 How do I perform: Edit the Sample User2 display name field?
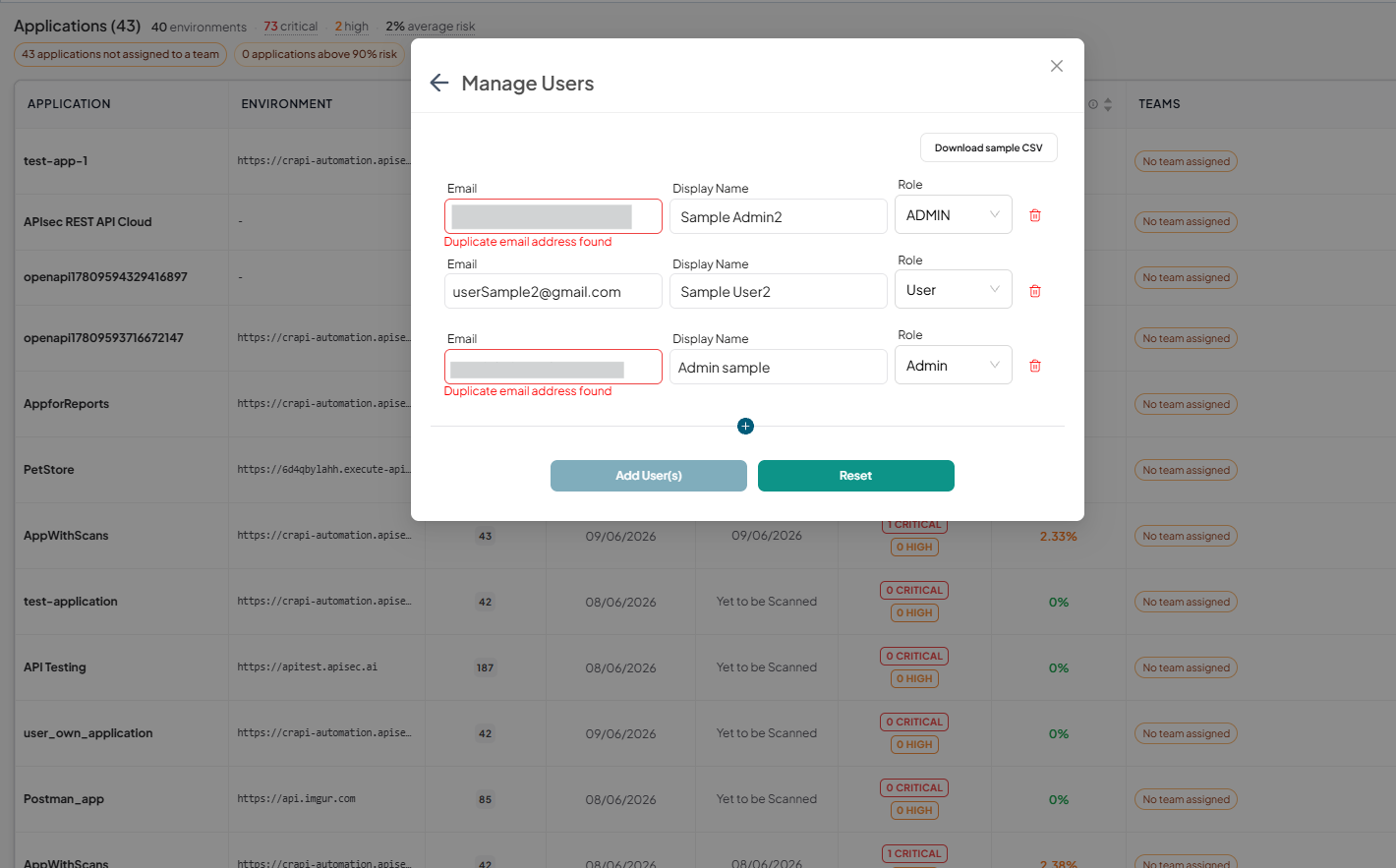(x=779, y=291)
